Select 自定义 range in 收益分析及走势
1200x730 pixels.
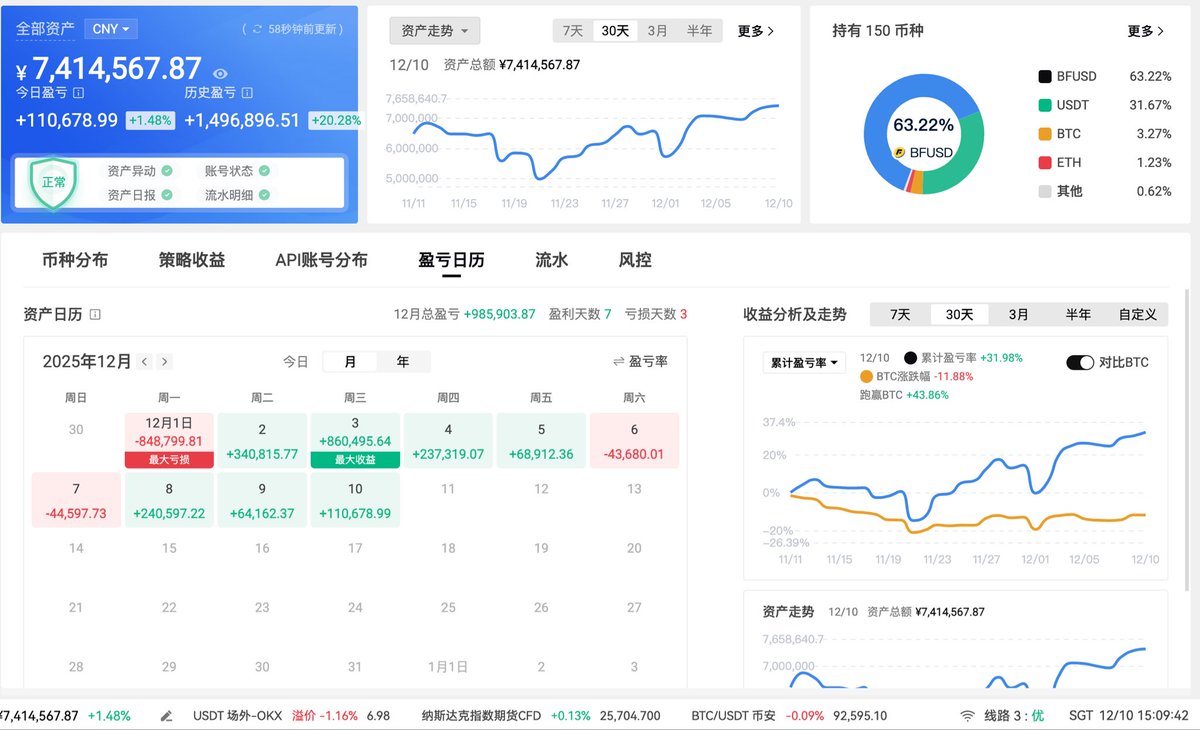[1138, 314]
